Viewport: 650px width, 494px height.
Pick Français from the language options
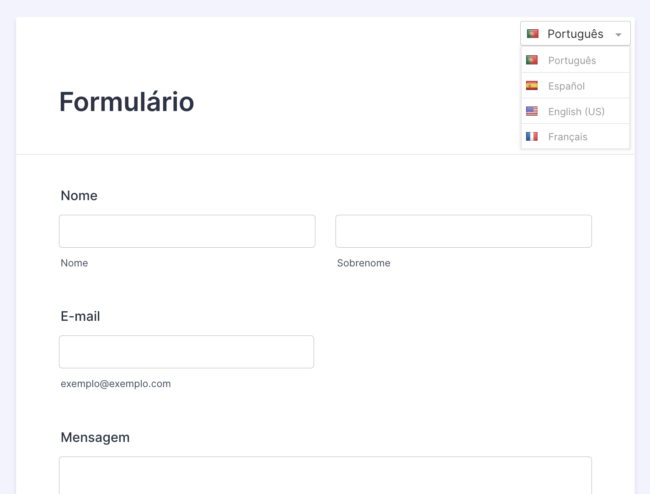click(568, 136)
